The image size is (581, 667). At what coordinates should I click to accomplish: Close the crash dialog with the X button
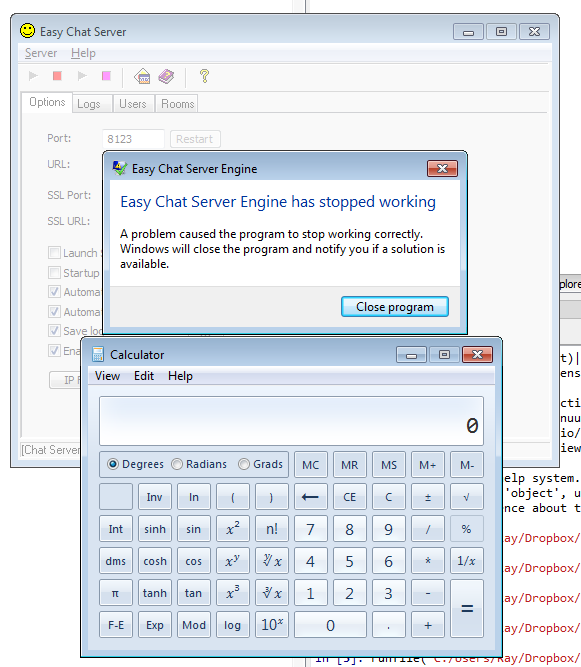point(442,168)
